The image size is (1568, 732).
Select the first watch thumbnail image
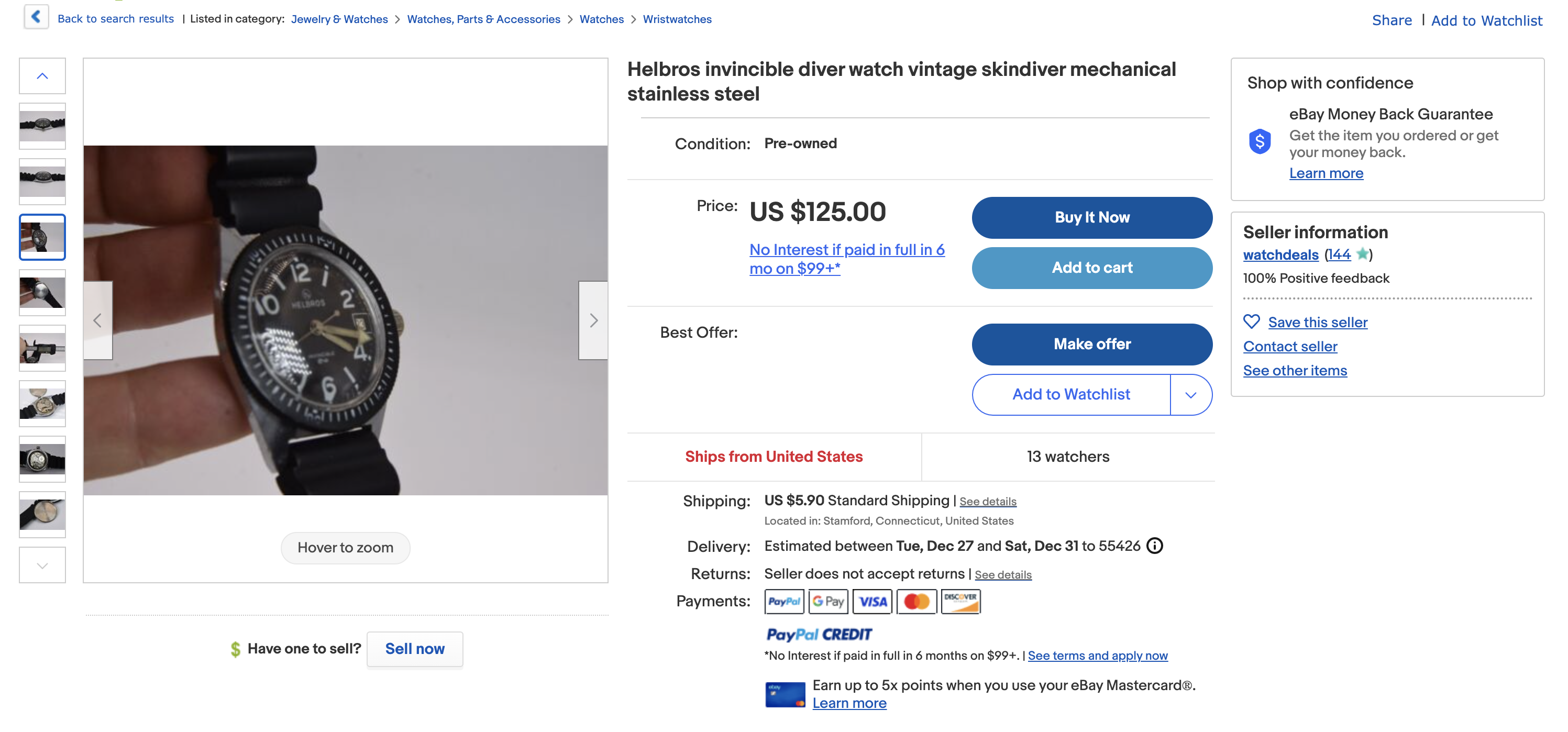coord(42,126)
